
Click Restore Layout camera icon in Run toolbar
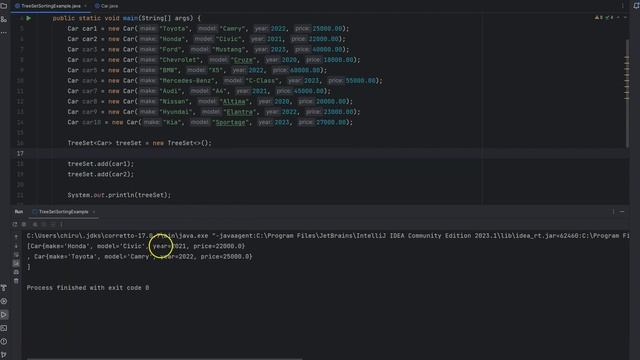coord(35,224)
